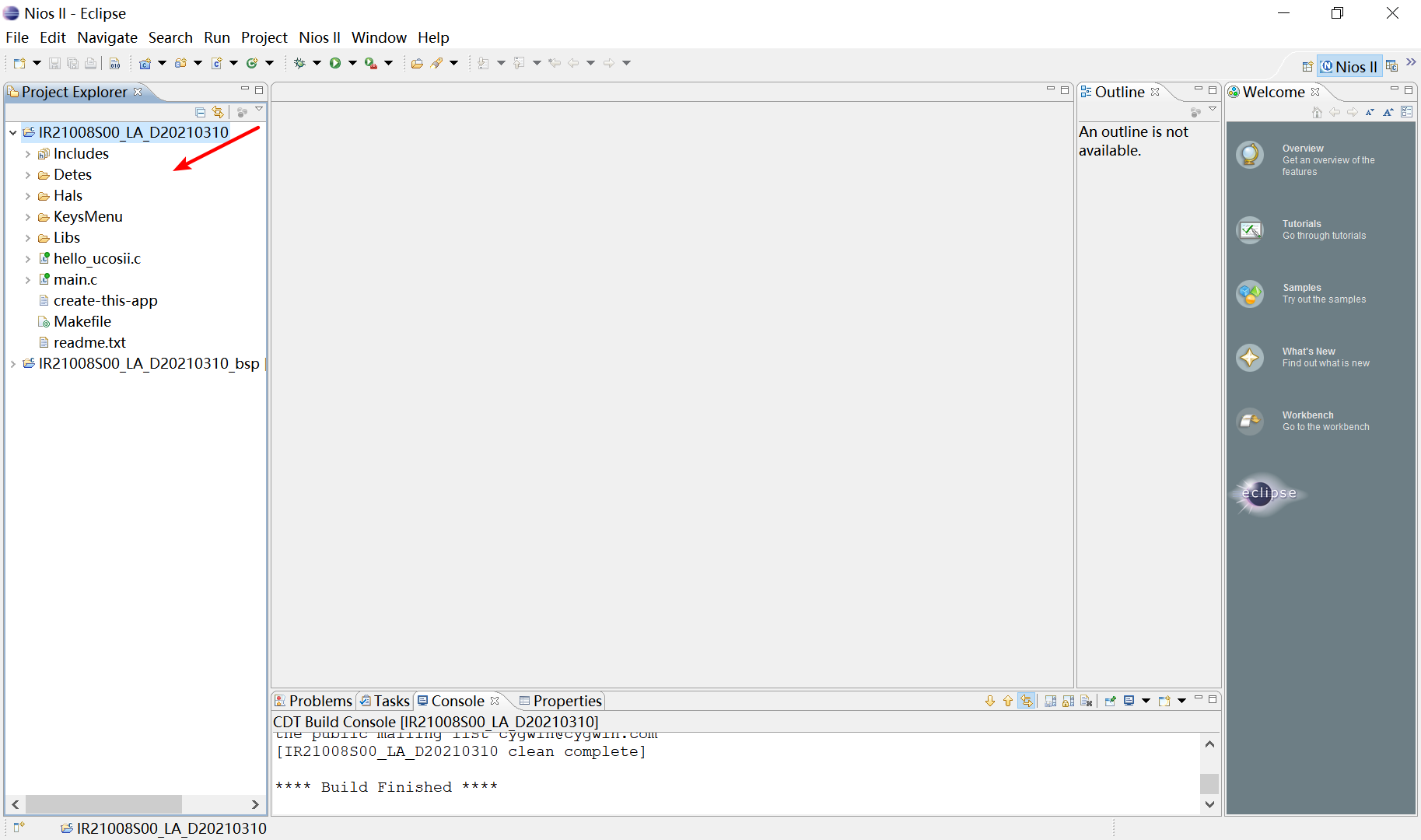Image resolution: width=1421 pixels, height=840 pixels.
Task: Click the Open Console icon
Action: click(x=1164, y=701)
